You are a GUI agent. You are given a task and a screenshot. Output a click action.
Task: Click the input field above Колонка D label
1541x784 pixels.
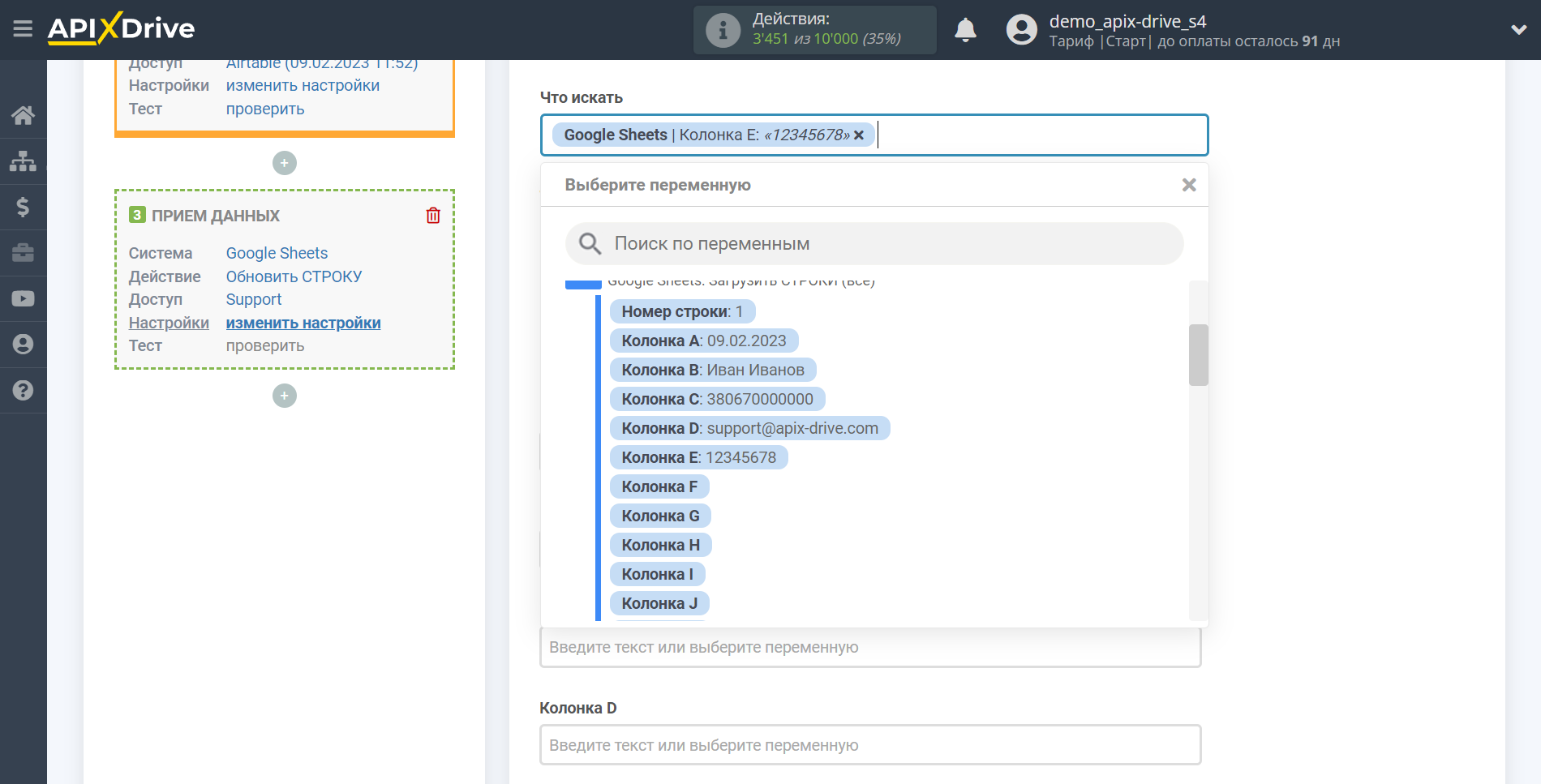tap(870, 647)
